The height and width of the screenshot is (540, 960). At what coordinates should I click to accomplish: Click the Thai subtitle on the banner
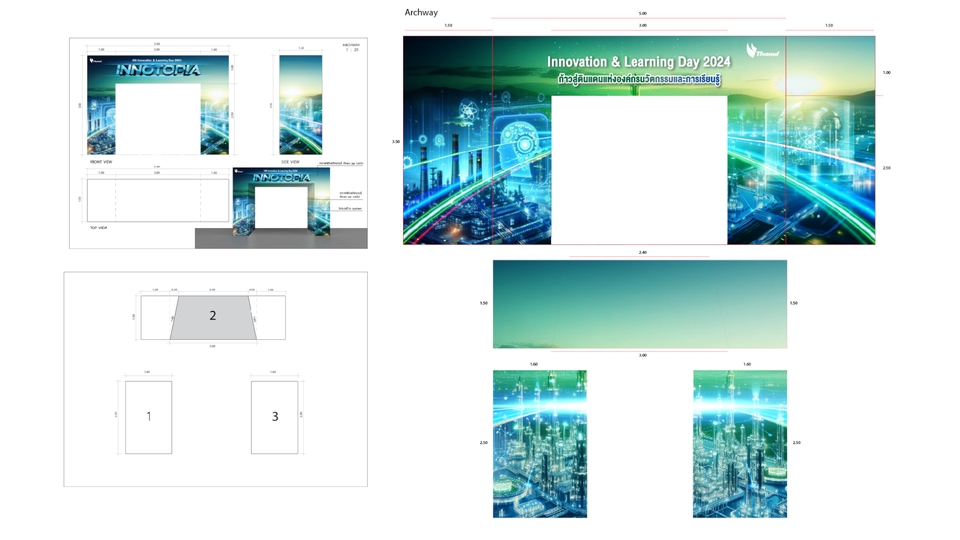click(639, 80)
